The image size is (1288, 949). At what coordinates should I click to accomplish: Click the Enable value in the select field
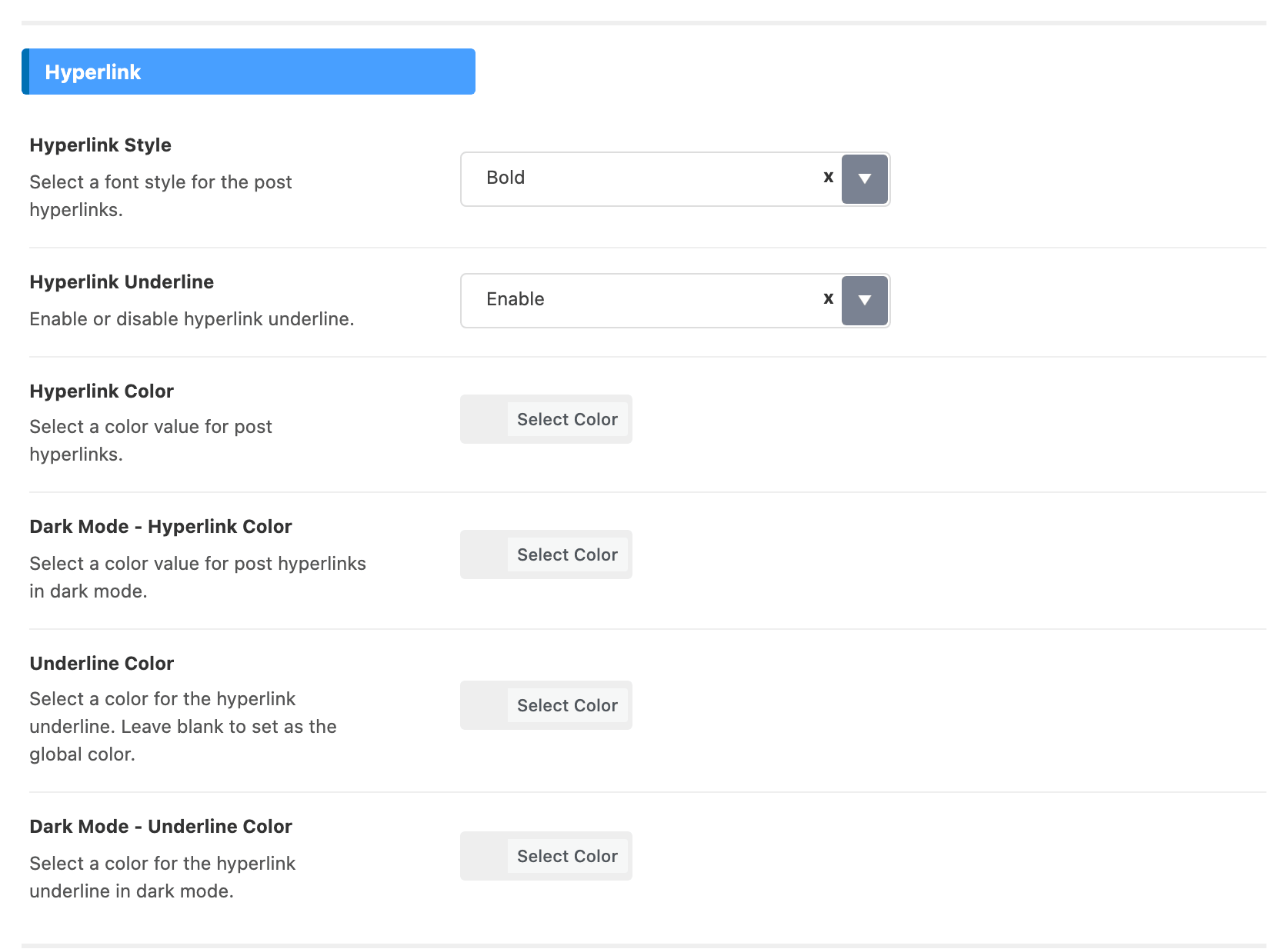[516, 299]
